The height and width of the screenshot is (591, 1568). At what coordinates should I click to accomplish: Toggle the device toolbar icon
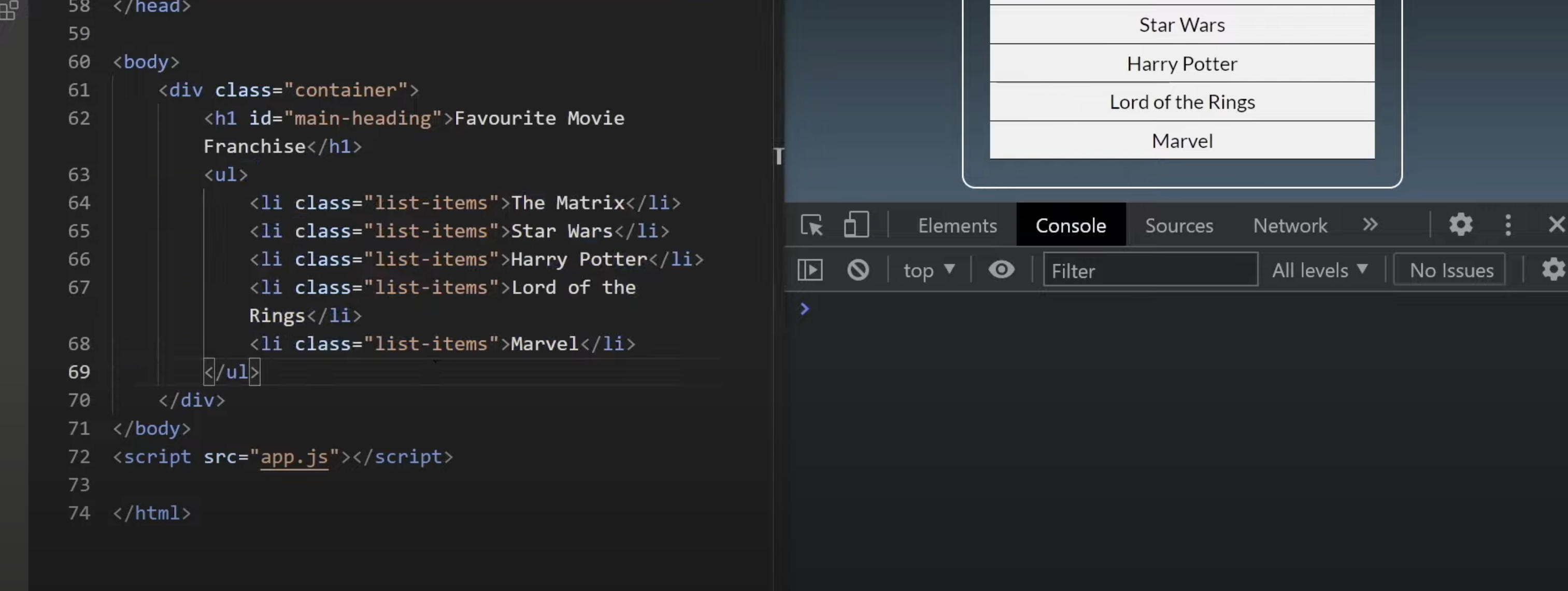tap(856, 225)
